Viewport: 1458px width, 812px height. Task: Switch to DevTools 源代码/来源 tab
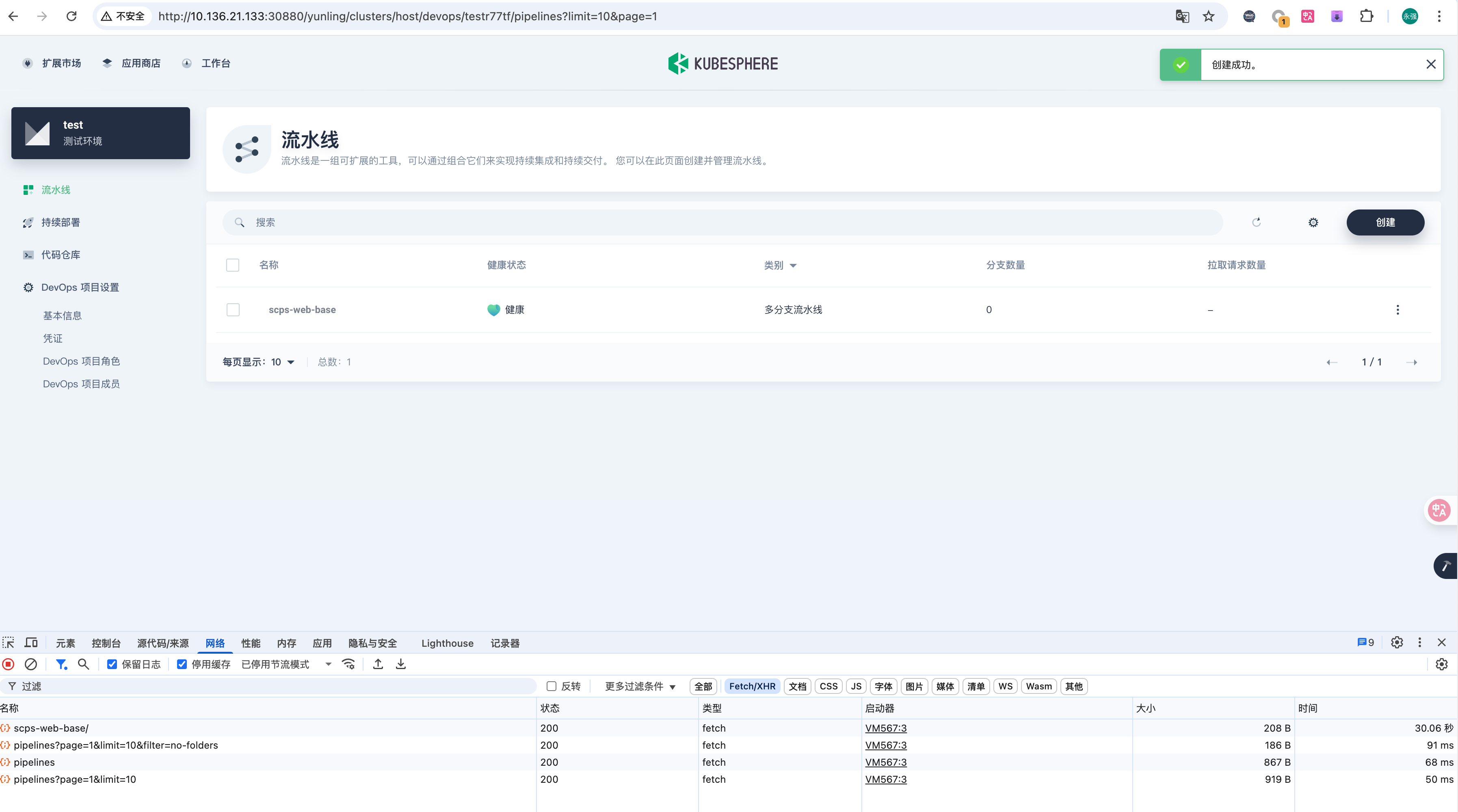tap(163, 644)
